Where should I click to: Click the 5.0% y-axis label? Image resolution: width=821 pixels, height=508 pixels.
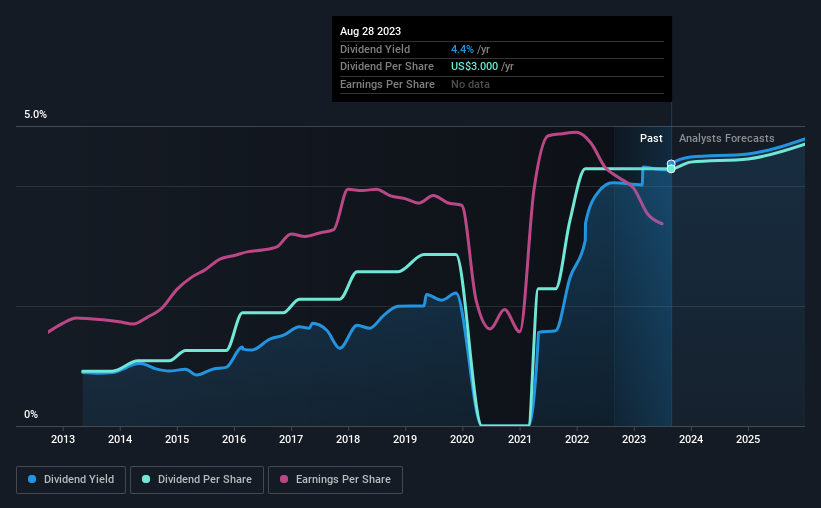pyautogui.click(x=36, y=114)
